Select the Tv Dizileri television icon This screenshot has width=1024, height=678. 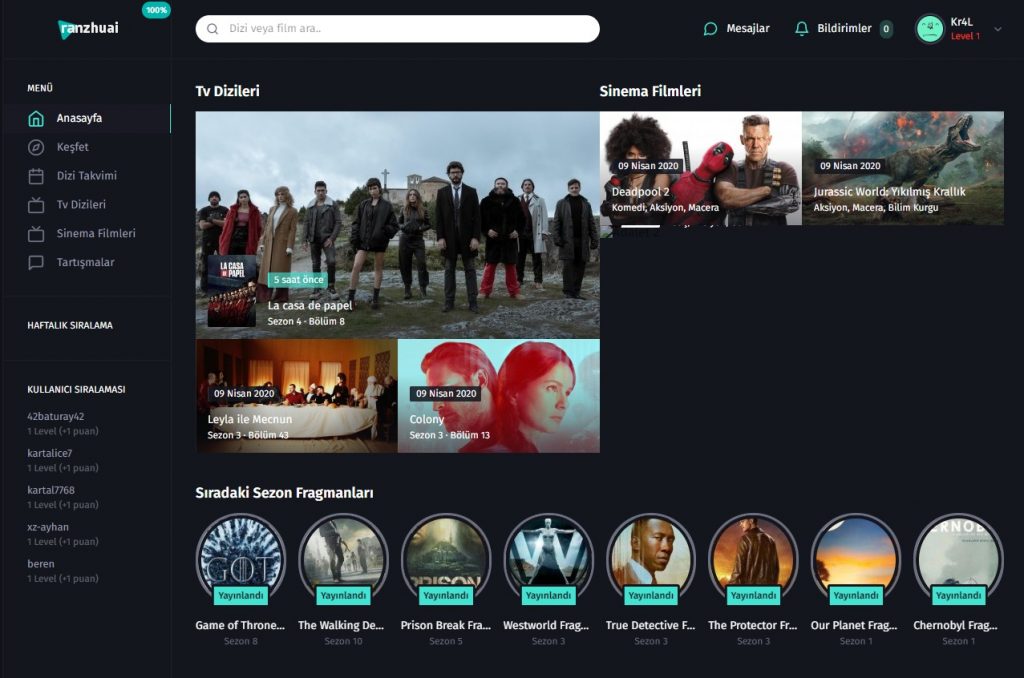[36, 205]
